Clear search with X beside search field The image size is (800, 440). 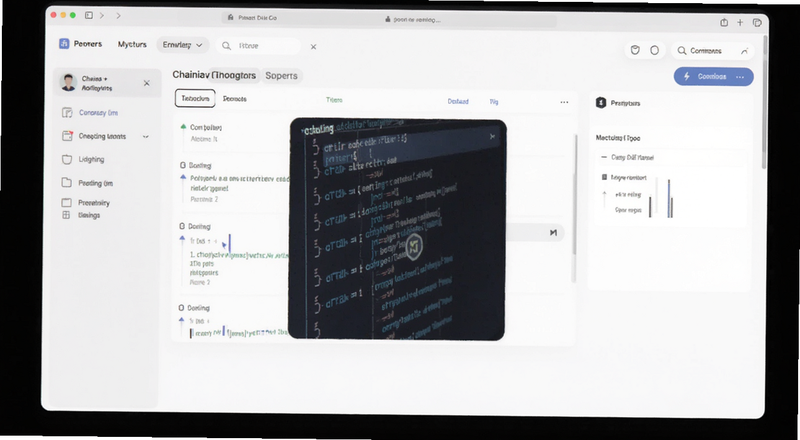(313, 46)
